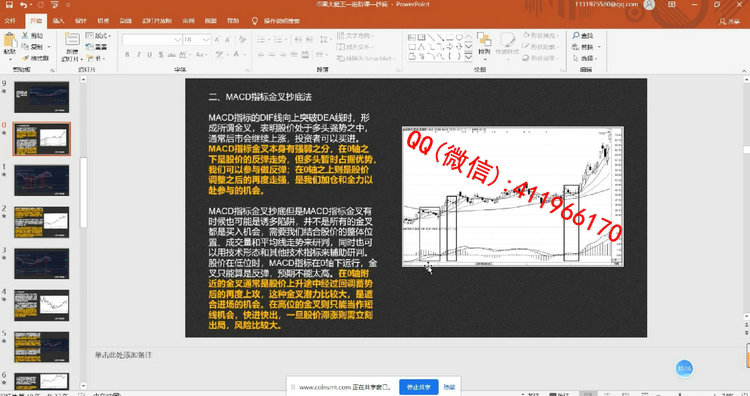
Task: Apply Italic formatting
Action: [138, 55]
